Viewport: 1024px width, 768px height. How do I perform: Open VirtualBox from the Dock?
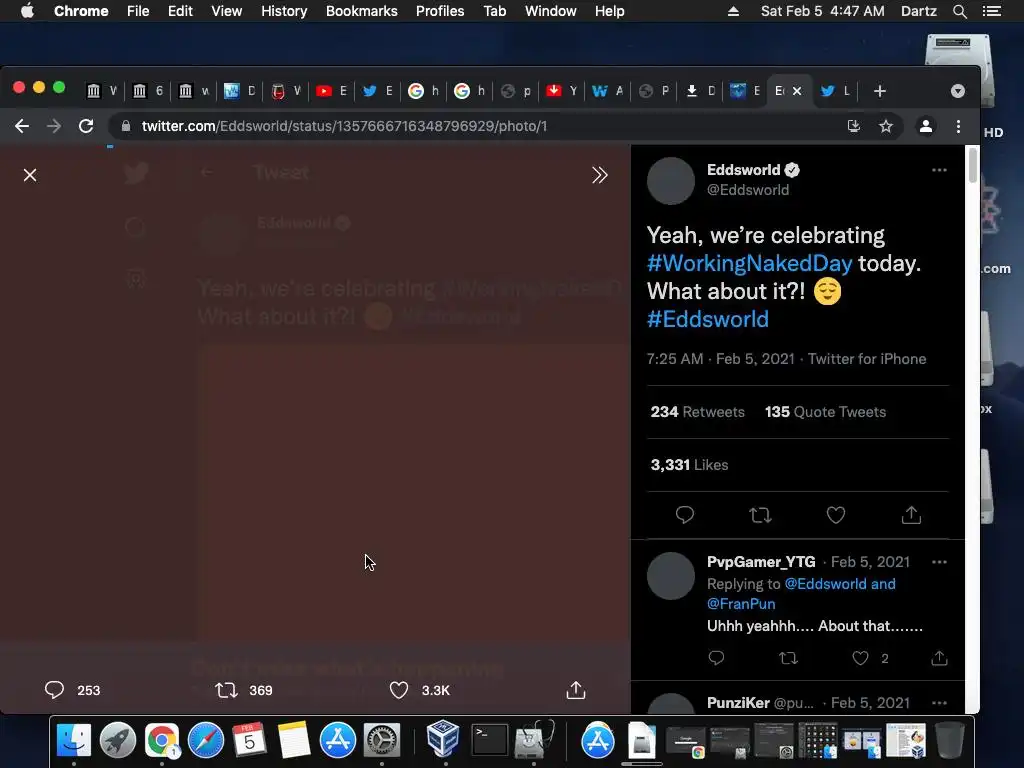coord(443,739)
